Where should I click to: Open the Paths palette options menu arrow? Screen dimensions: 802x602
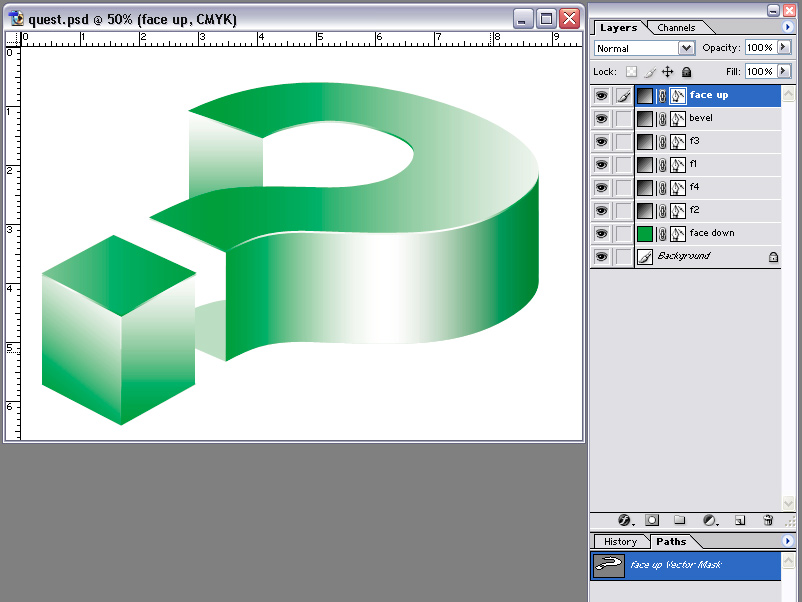pyautogui.click(x=788, y=540)
